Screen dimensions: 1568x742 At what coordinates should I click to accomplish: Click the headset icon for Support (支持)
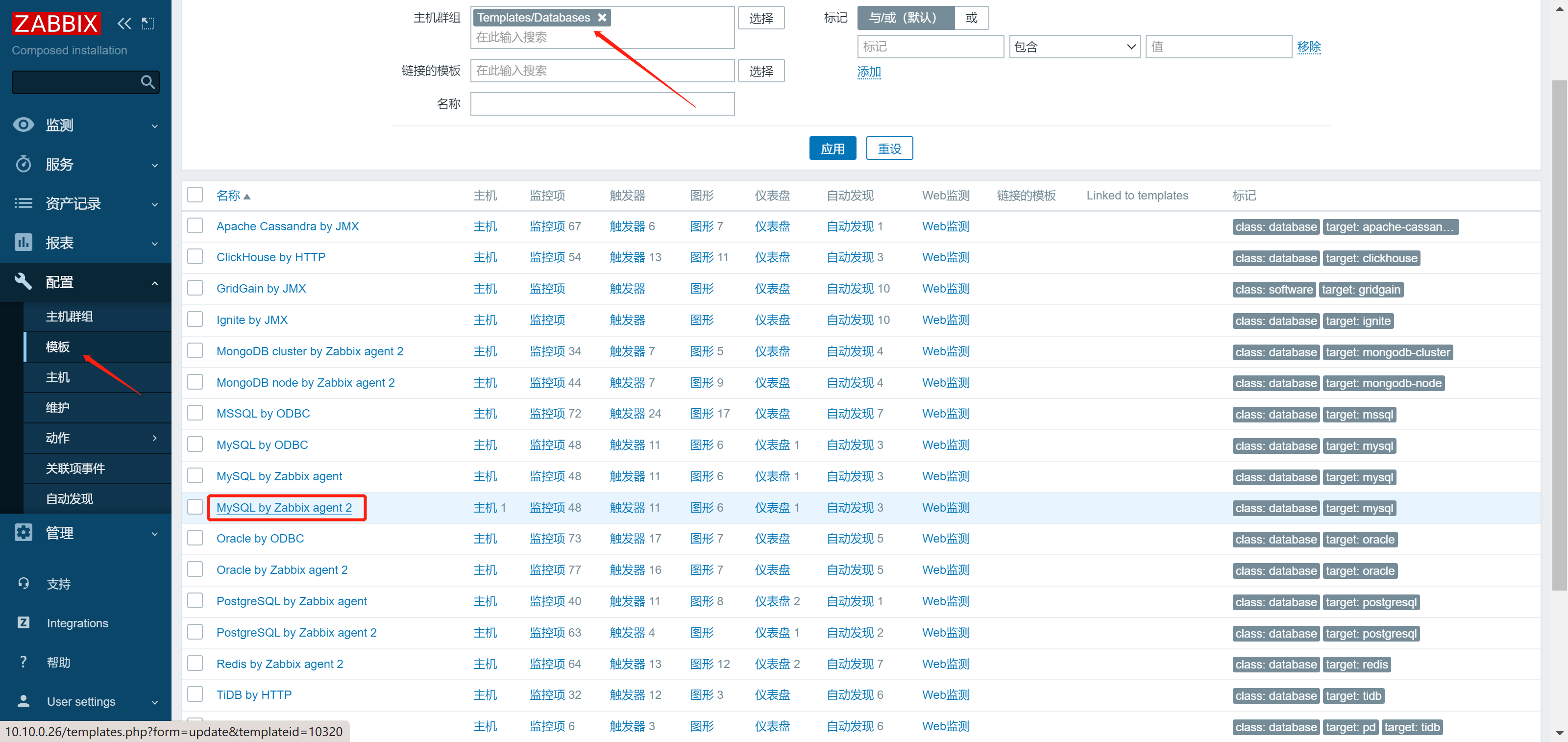(x=23, y=583)
